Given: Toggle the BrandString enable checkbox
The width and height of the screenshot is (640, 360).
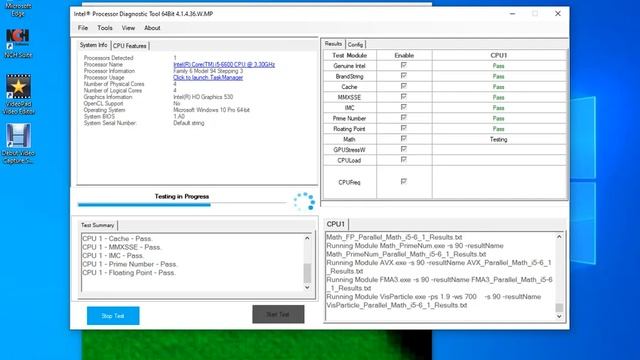Looking at the screenshot, I should click(404, 76).
